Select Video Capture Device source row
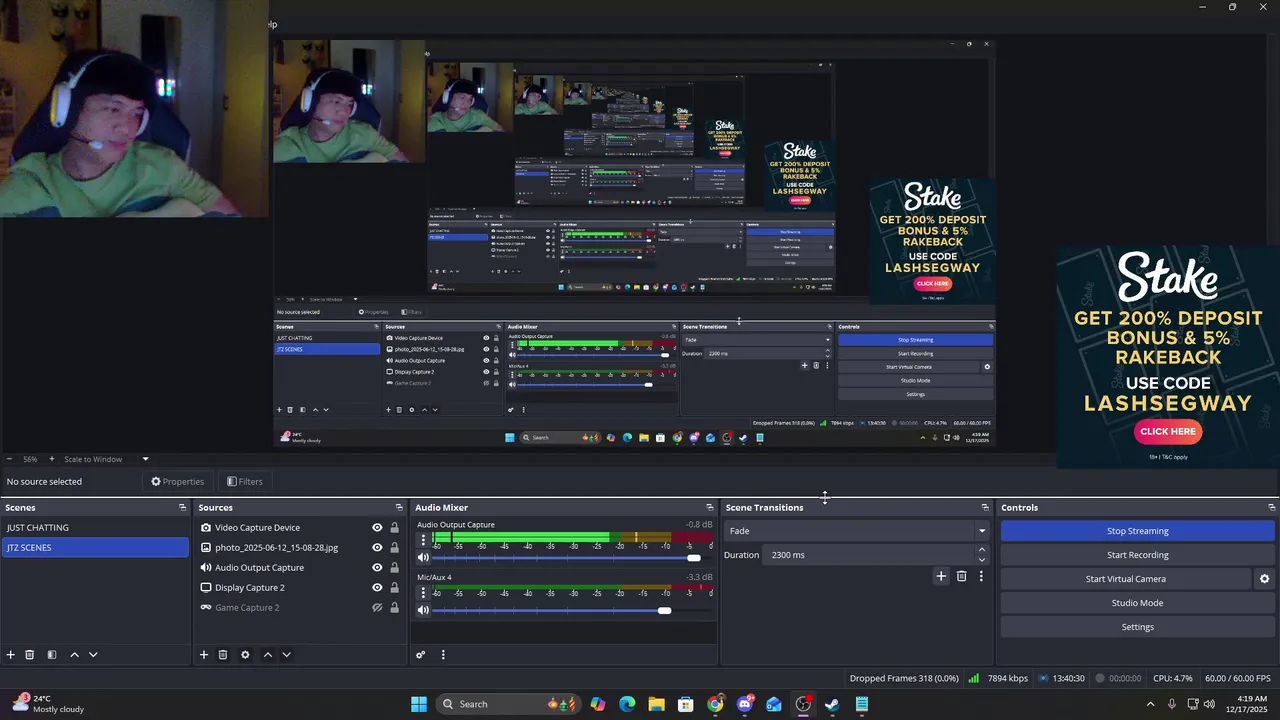Viewport: 1280px width, 720px height. pyautogui.click(x=300, y=528)
